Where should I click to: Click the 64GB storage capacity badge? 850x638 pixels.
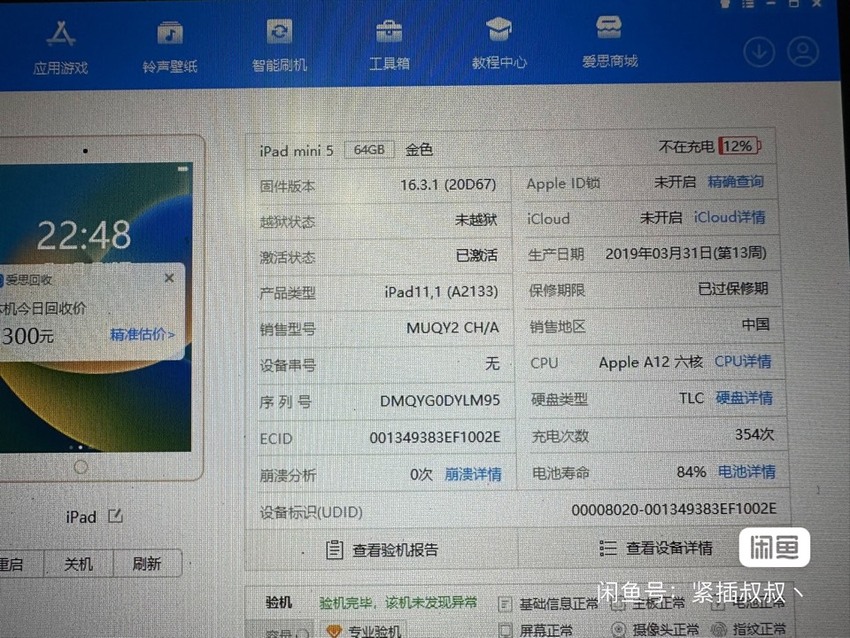tap(369, 150)
